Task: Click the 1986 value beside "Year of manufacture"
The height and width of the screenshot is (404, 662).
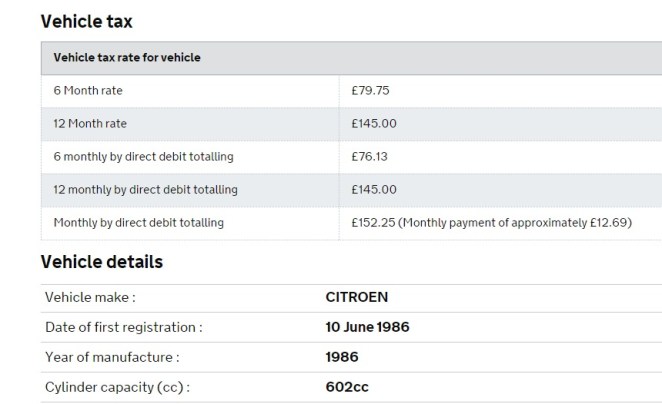Action: pyautogui.click(x=342, y=357)
